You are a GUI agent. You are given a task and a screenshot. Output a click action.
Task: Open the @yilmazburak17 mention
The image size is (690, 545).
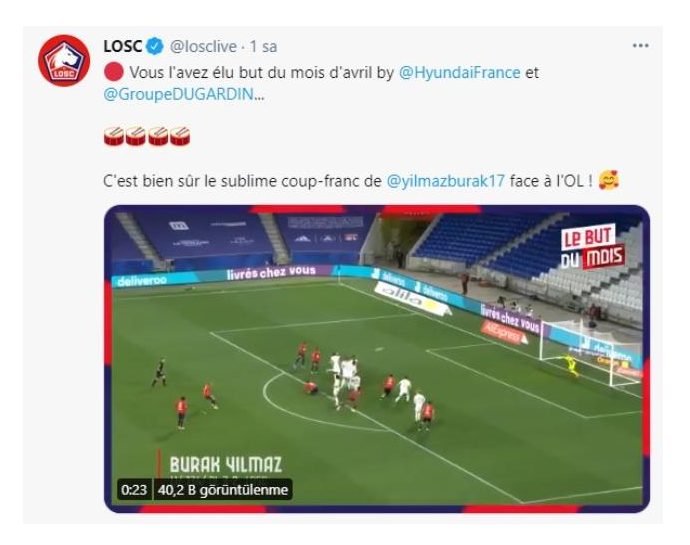coord(445,181)
